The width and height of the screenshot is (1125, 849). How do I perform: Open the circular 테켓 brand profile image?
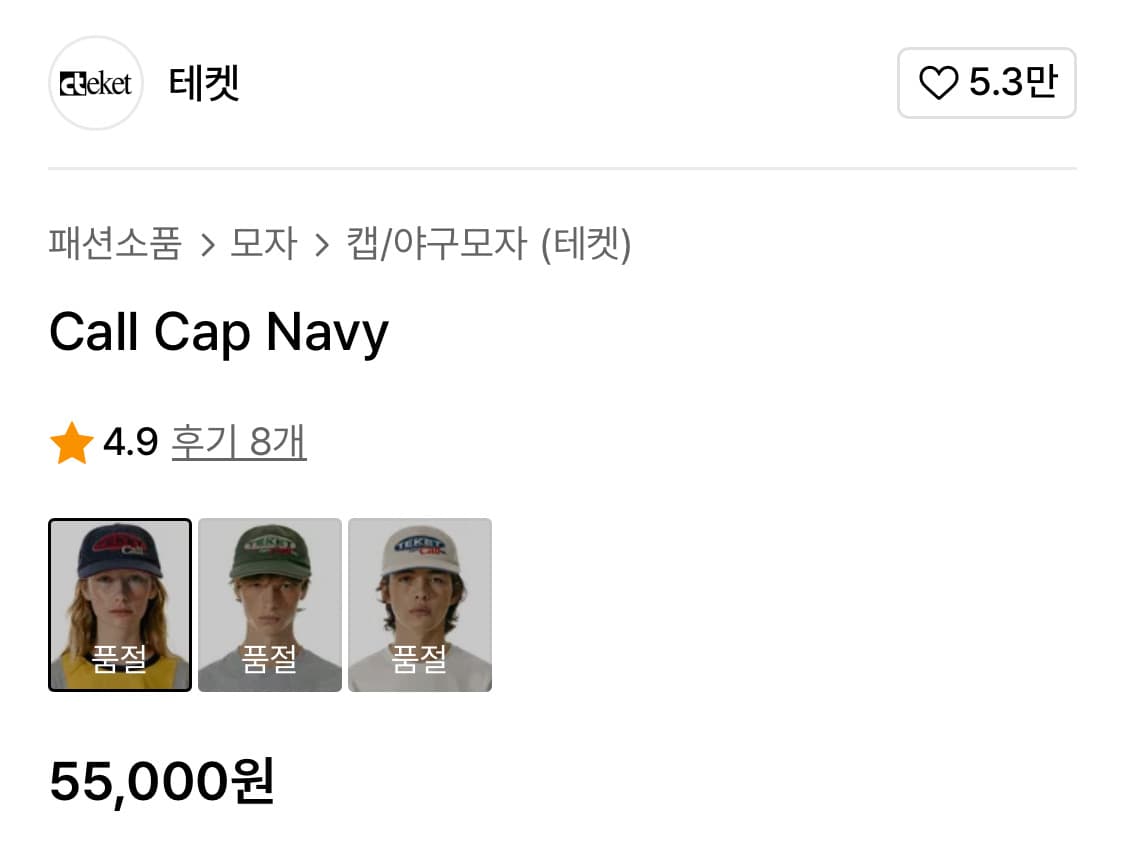coord(95,83)
